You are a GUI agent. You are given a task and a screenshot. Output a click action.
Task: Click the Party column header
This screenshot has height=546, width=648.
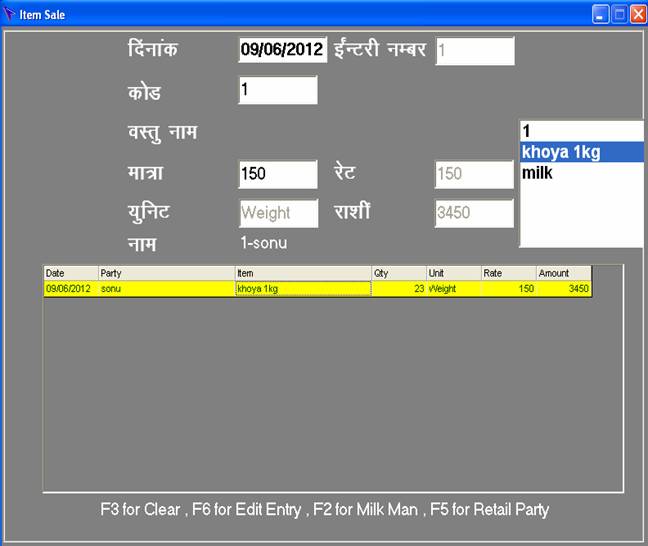tap(166, 272)
